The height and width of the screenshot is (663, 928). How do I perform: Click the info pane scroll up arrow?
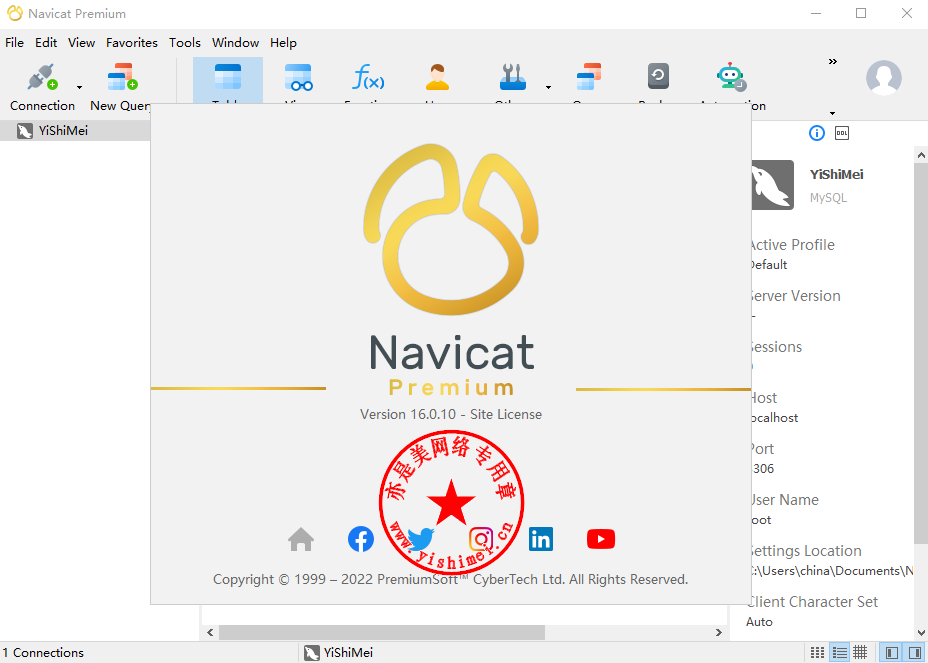pyautogui.click(x=921, y=155)
